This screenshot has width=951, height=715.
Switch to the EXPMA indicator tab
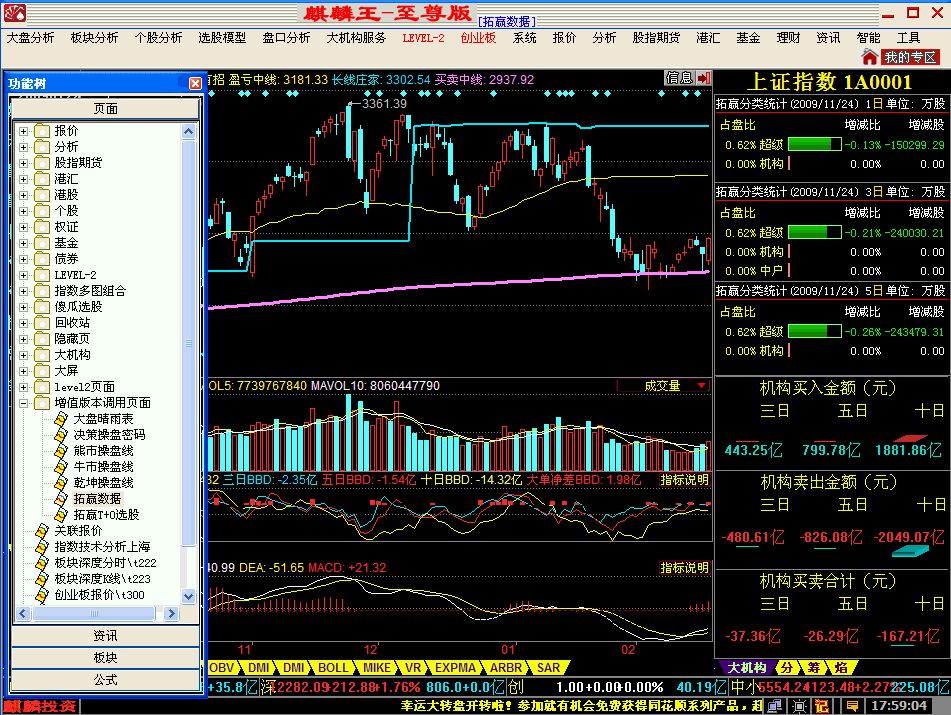[455, 668]
